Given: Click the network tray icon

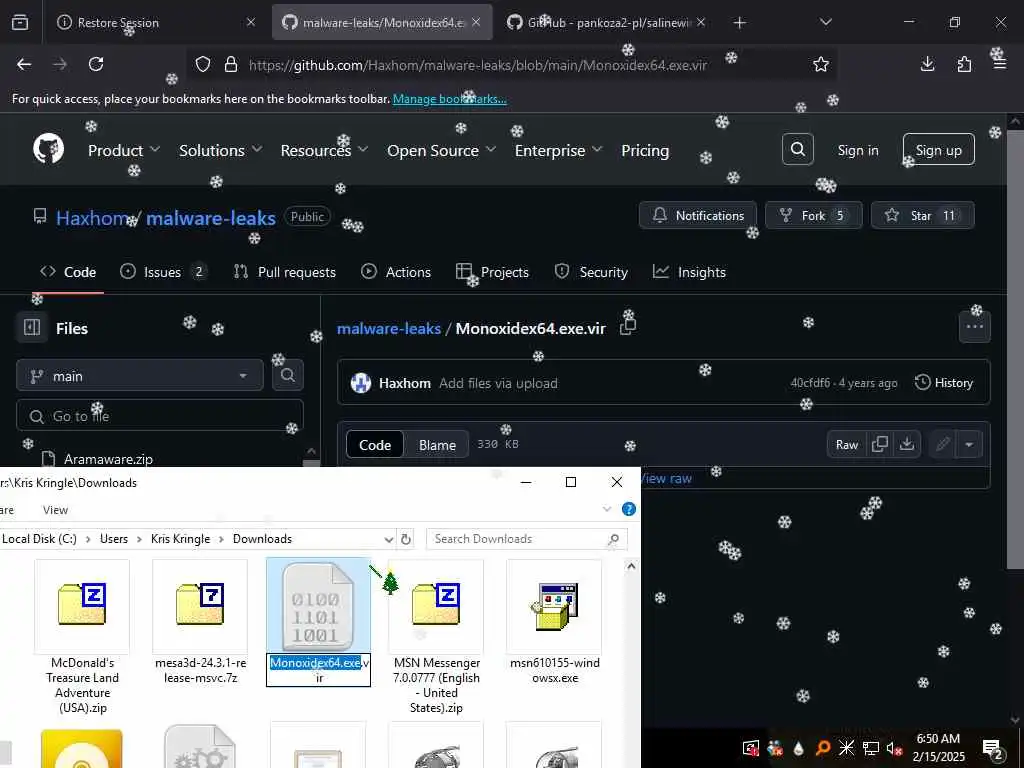Looking at the screenshot, I should [x=871, y=748].
